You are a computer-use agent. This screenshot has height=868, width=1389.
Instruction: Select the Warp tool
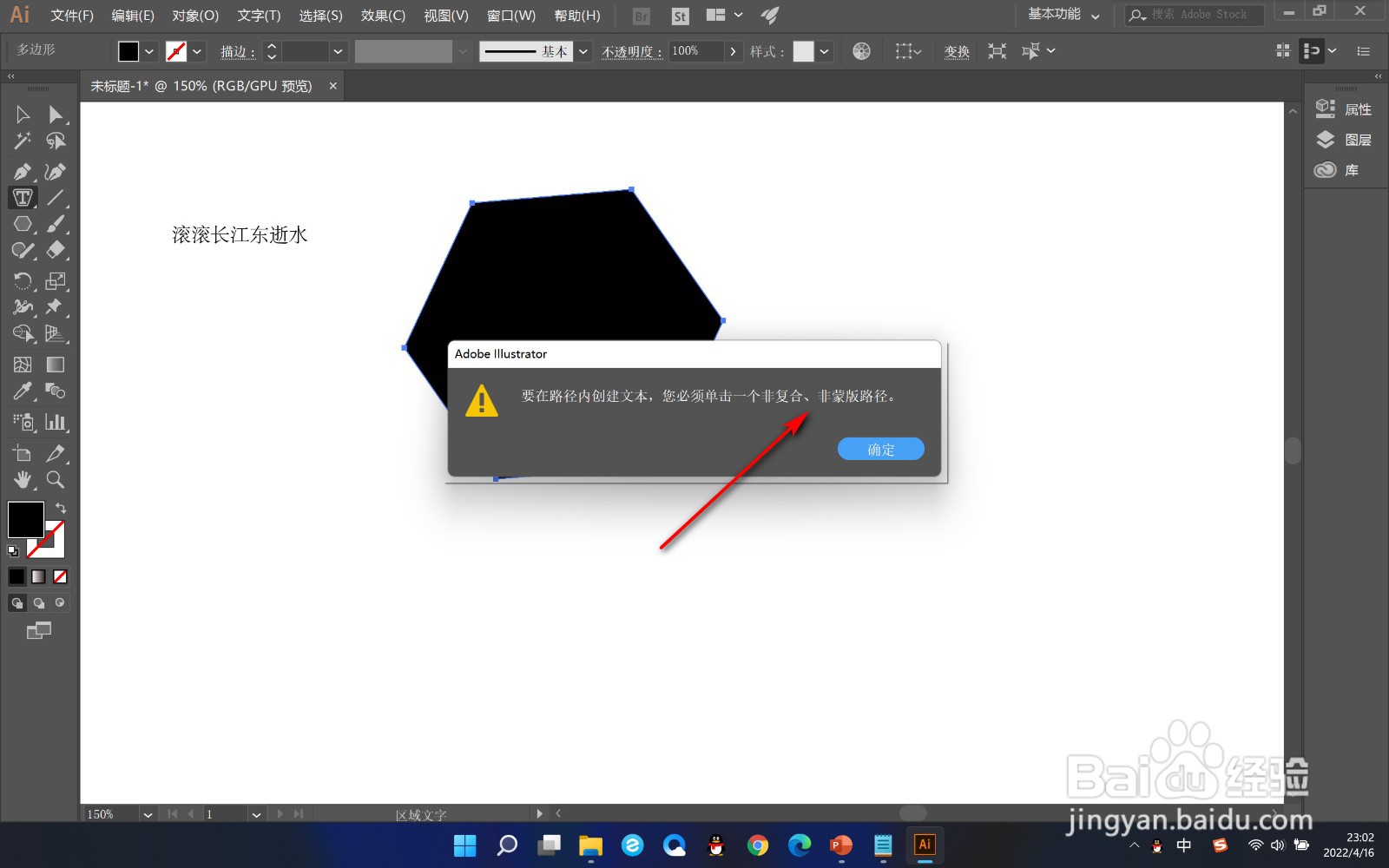point(23,307)
